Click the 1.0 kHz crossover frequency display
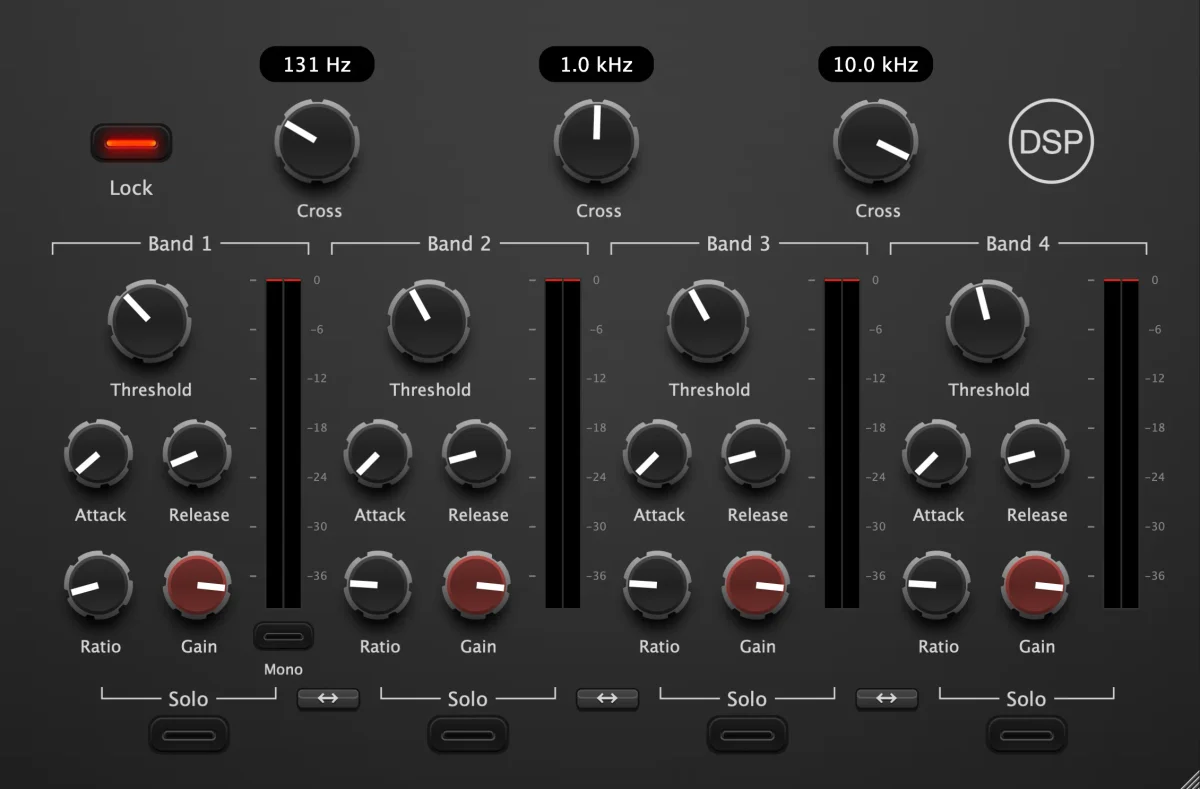Viewport: 1200px width, 789px height. click(597, 65)
